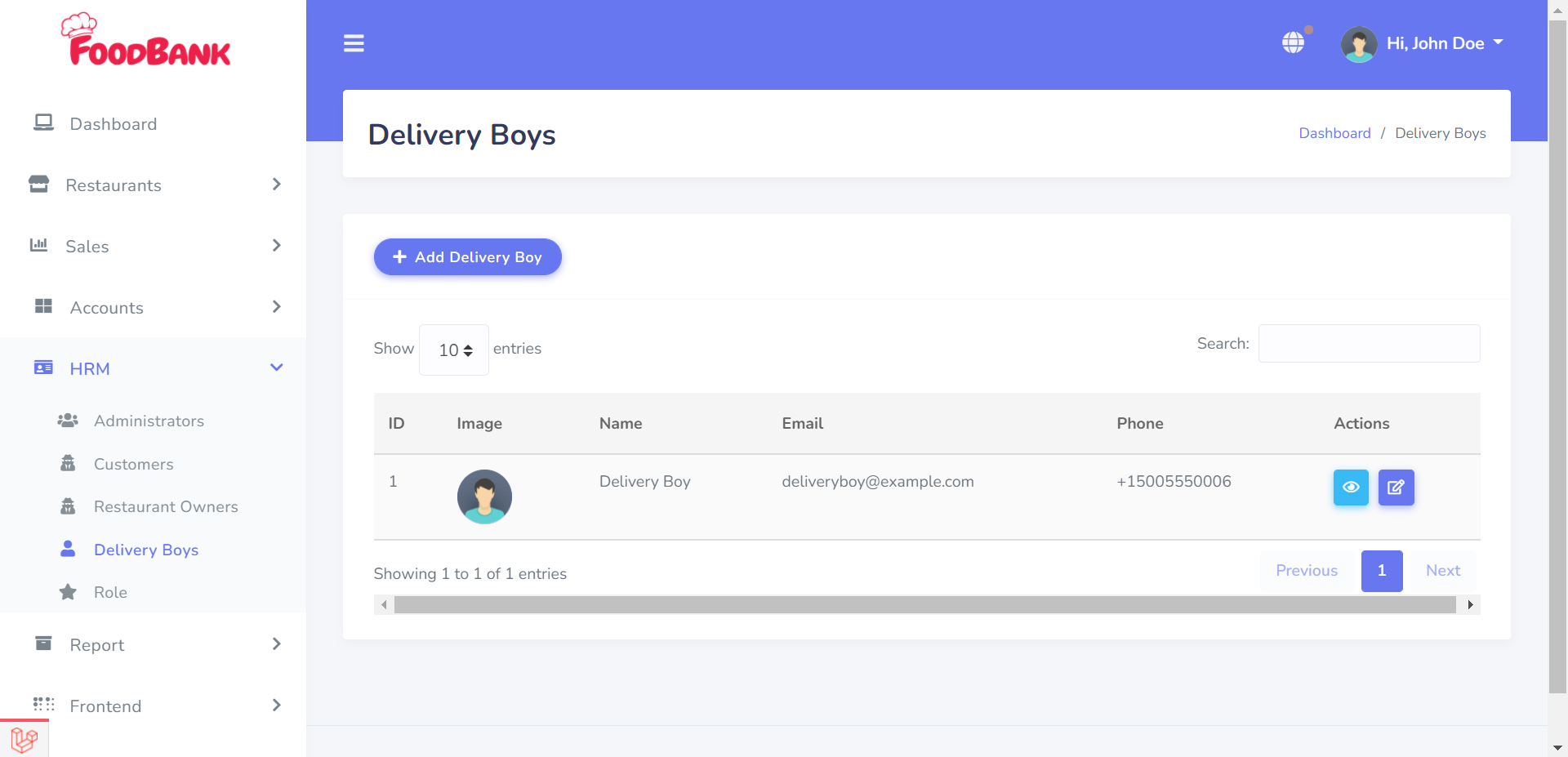Open Administrators under HRM
1568x757 pixels.
coord(149,421)
